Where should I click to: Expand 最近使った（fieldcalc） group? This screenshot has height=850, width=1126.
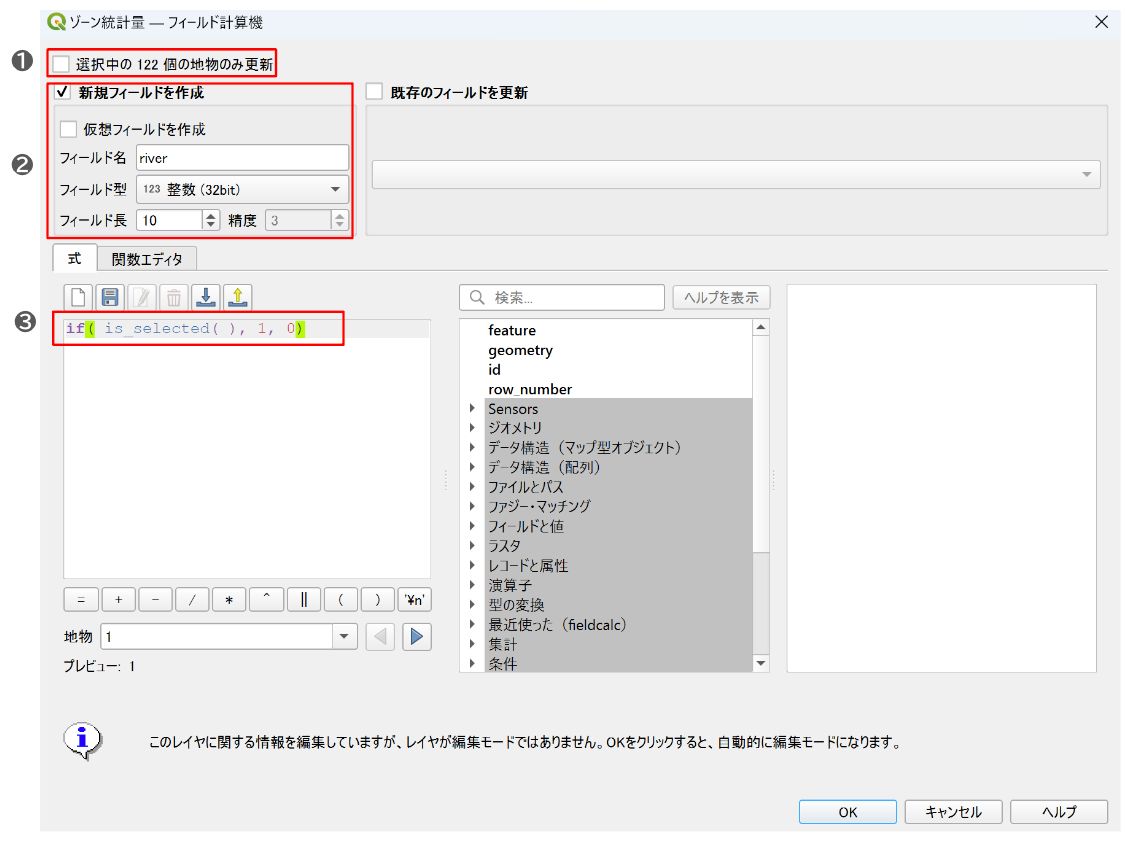[472, 625]
